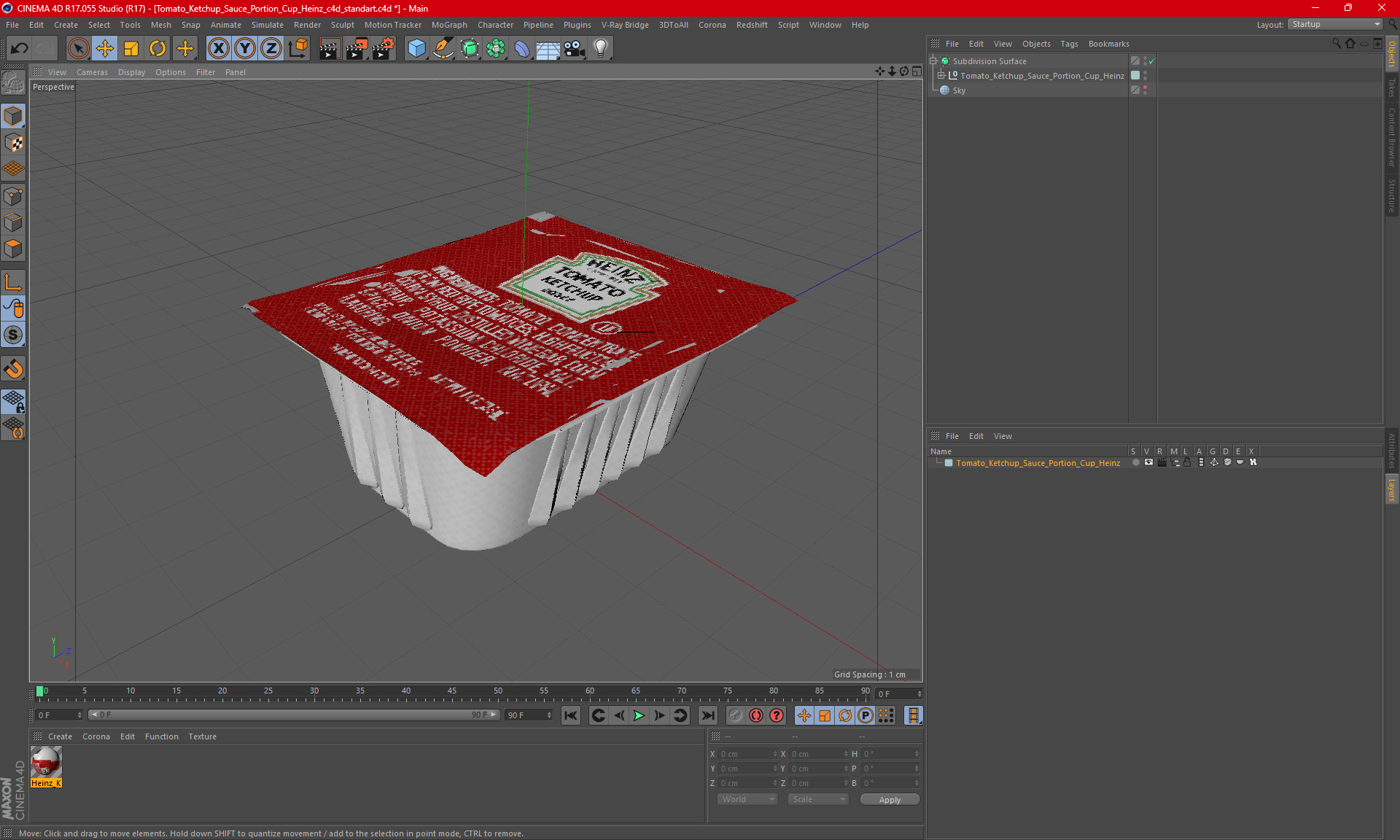The height and width of the screenshot is (840, 1400).
Task: Toggle layer solo dot
Action: (x=1135, y=462)
